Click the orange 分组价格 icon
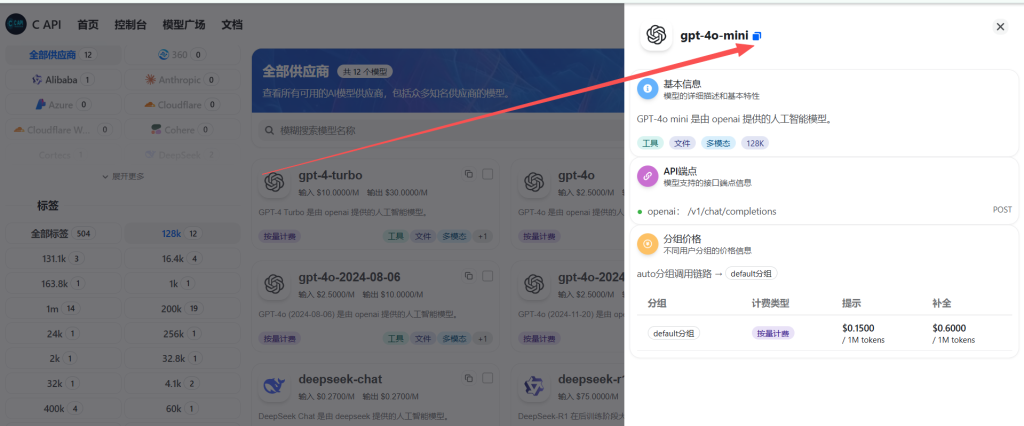Screen dimensions: 1024x426 [x=648, y=244]
